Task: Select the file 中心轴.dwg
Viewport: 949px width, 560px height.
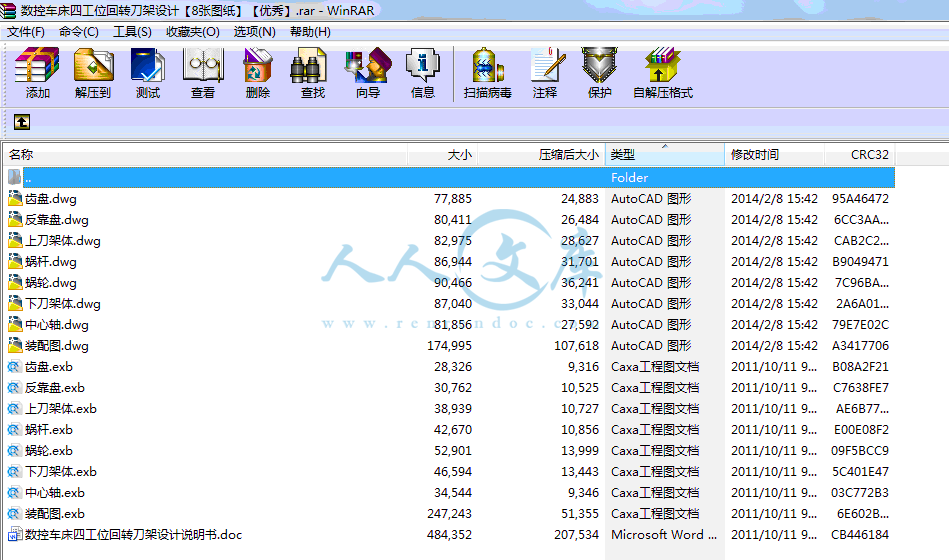Action: pos(57,325)
